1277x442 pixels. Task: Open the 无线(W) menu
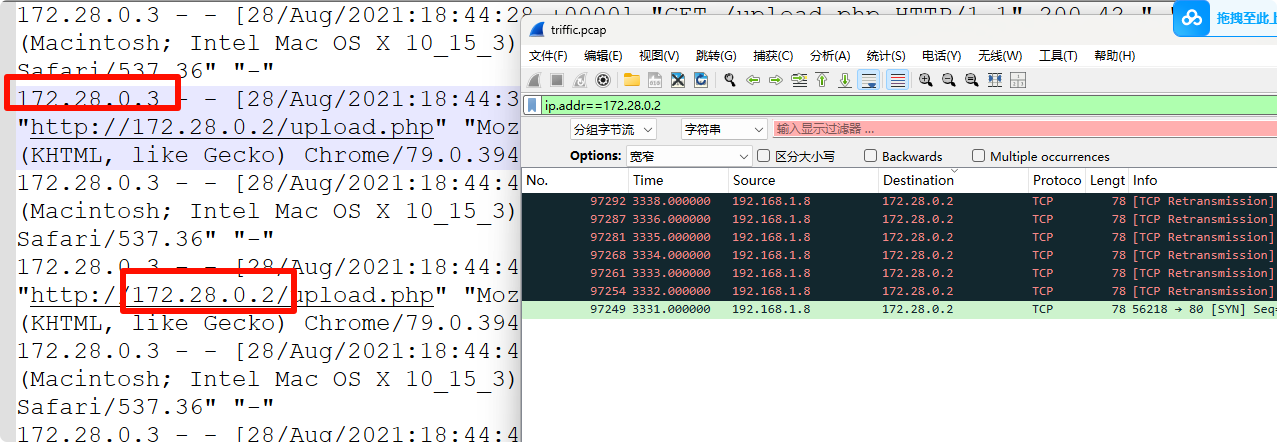coord(1000,56)
